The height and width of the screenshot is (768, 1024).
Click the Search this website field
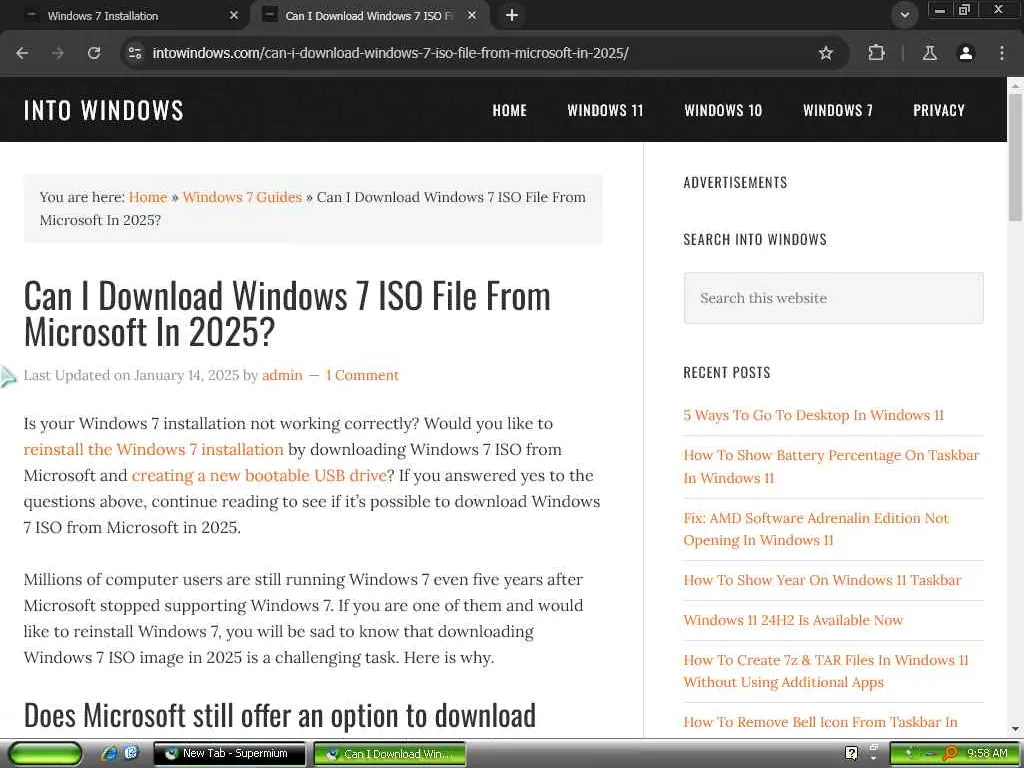click(833, 298)
